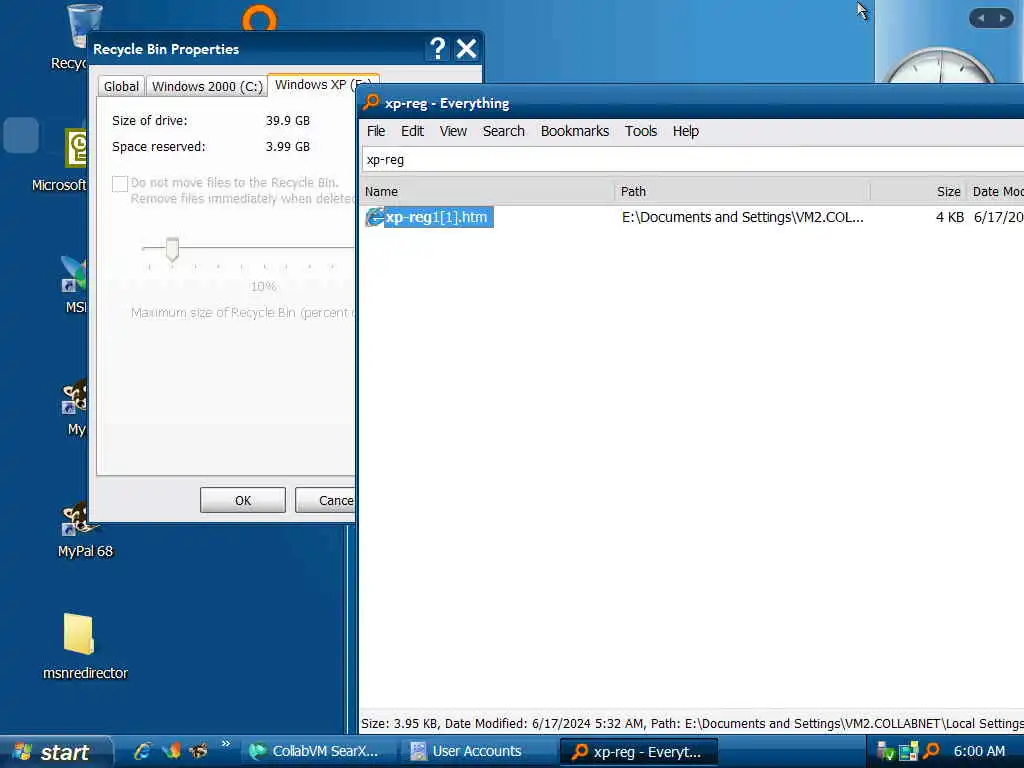Select the MyPal 68 desktop icon
The width and height of the screenshot is (1024, 768).
pos(85,529)
